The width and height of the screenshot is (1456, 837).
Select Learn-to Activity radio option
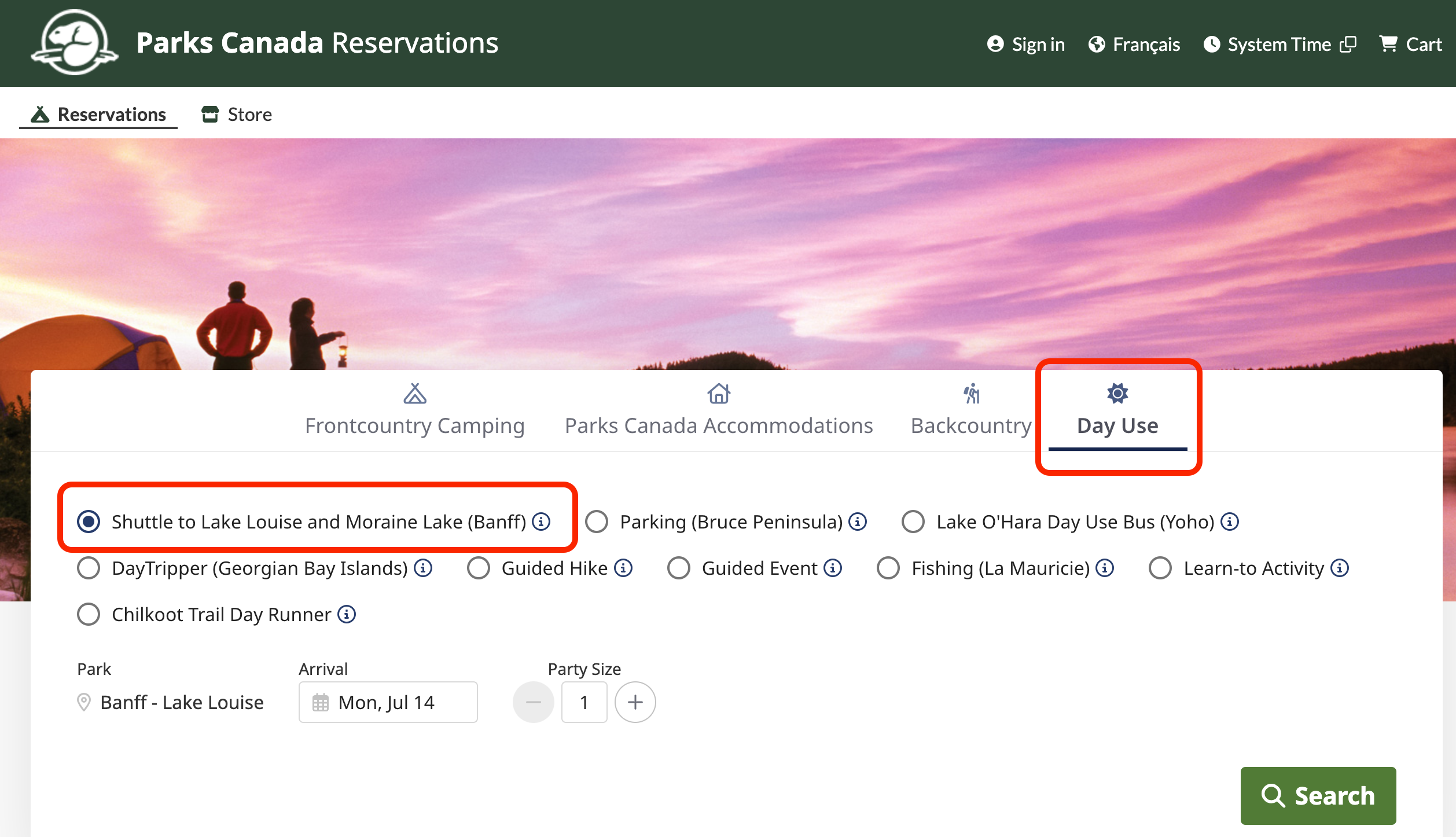coord(1160,568)
